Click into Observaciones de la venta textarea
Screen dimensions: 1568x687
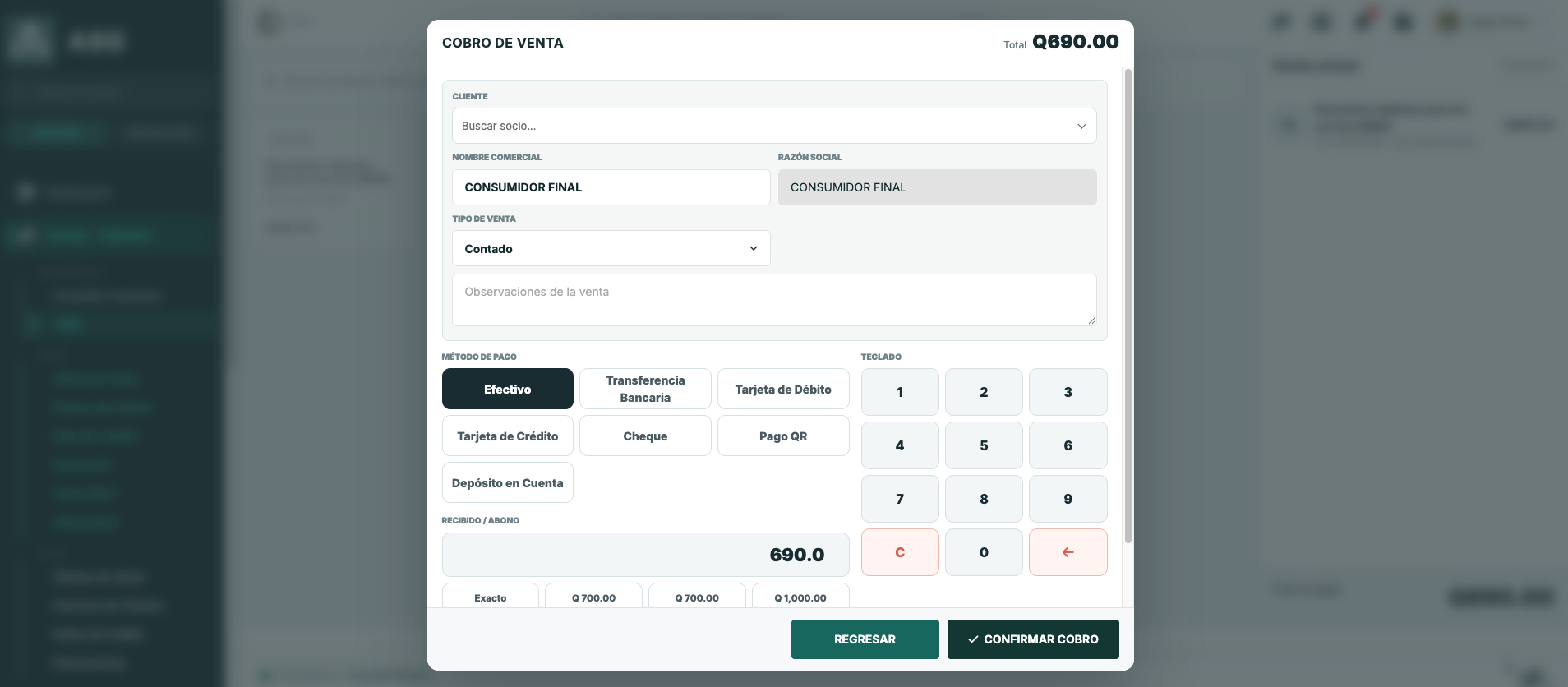pos(774,300)
